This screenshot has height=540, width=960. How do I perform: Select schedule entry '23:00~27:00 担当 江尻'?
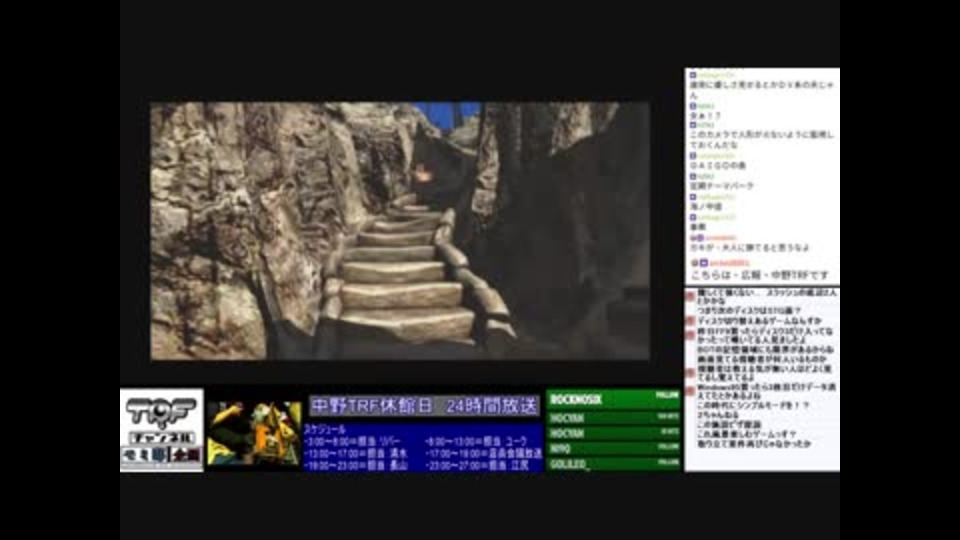click(476, 465)
